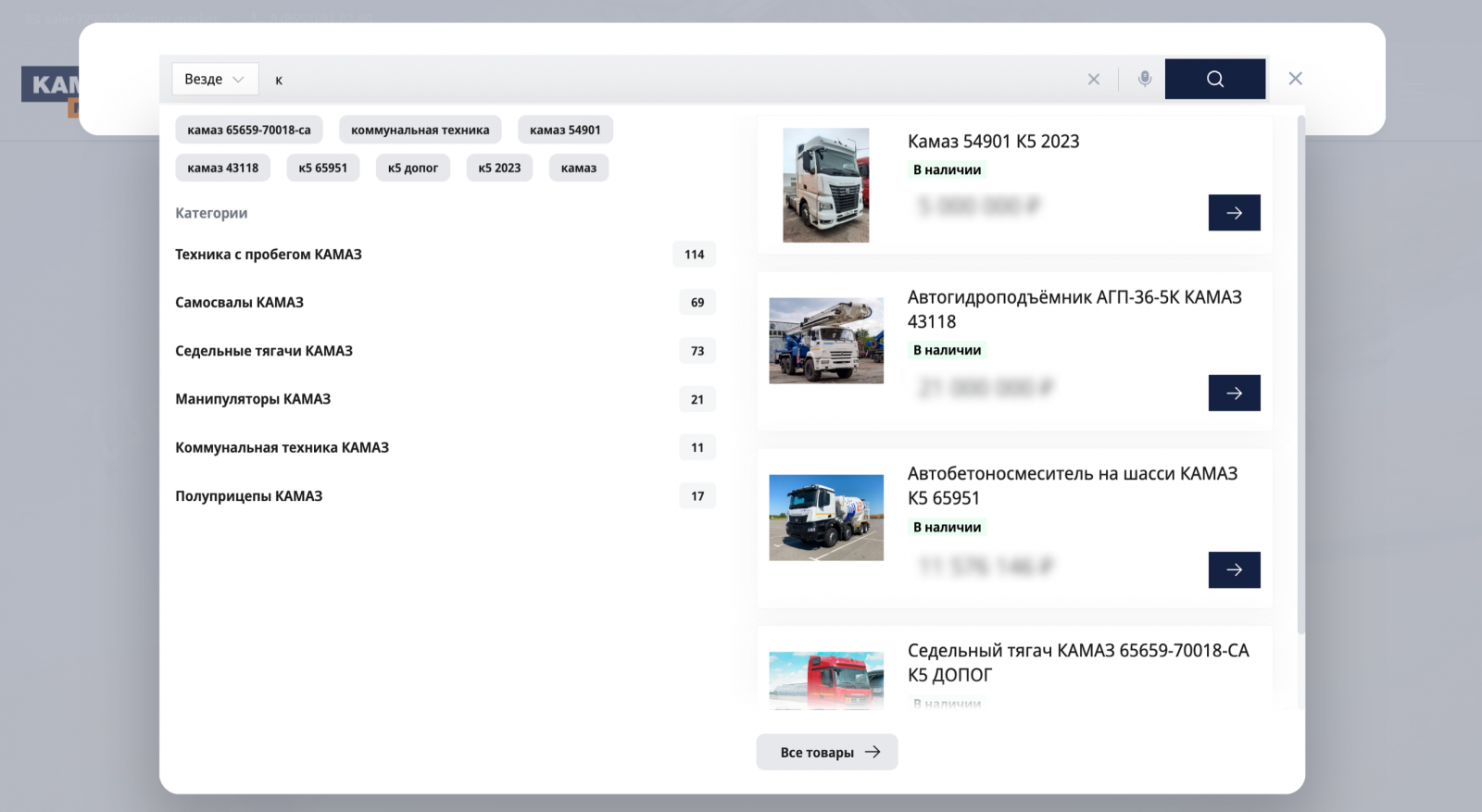Open Техника с пробегом КАМАЗ category
This screenshot has width=1482, height=812.
tap(269, 255)
